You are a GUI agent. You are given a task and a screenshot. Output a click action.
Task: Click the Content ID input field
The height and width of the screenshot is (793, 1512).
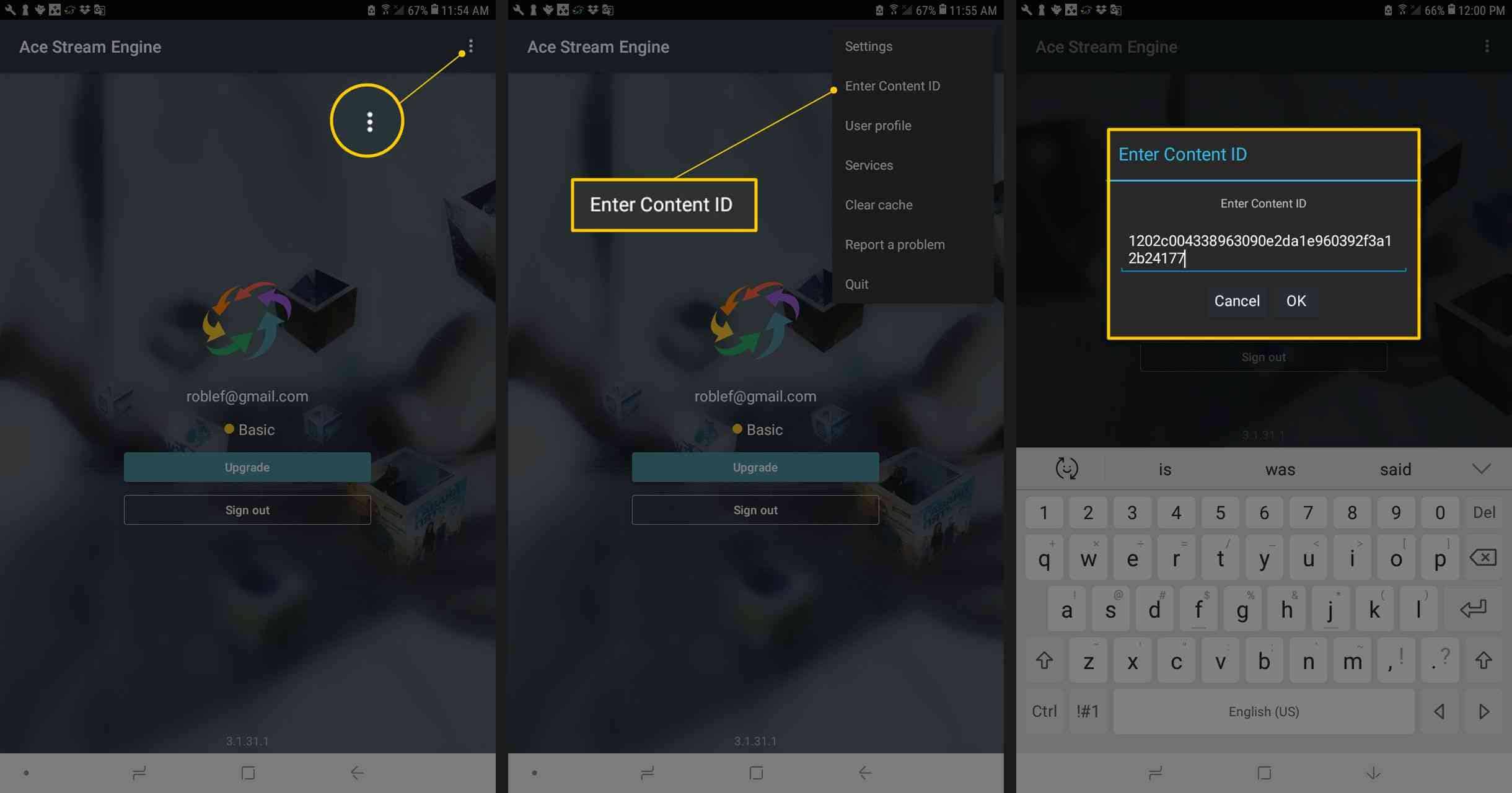coord(1263,249)
